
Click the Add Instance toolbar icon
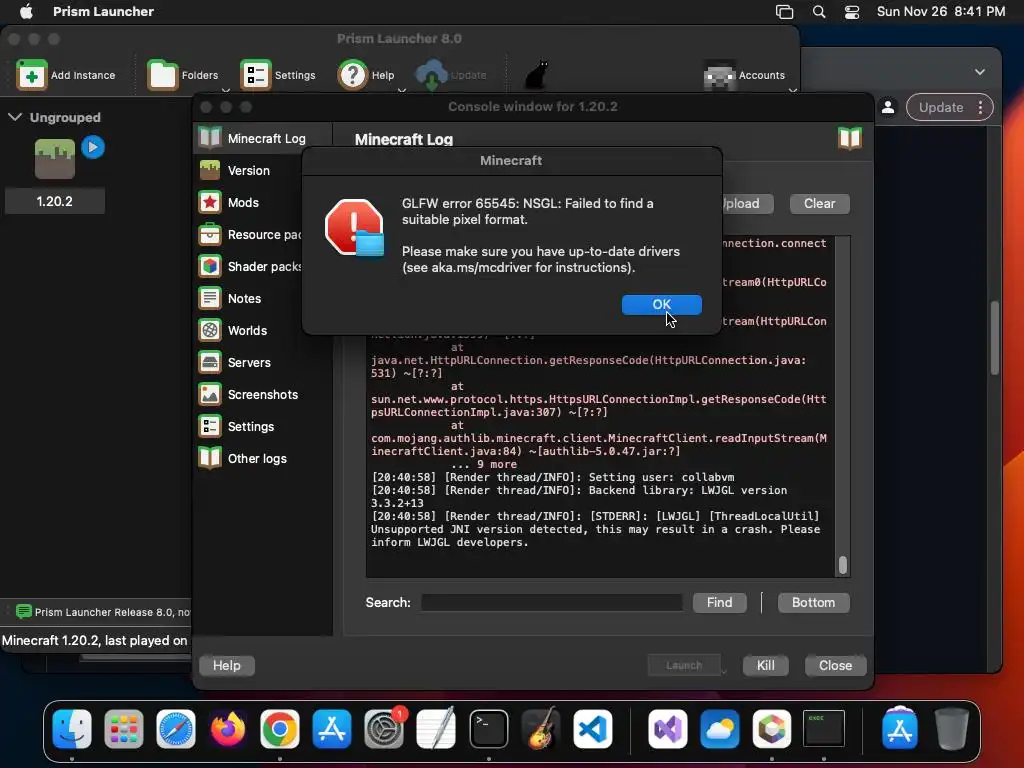(x=31, y=74)
